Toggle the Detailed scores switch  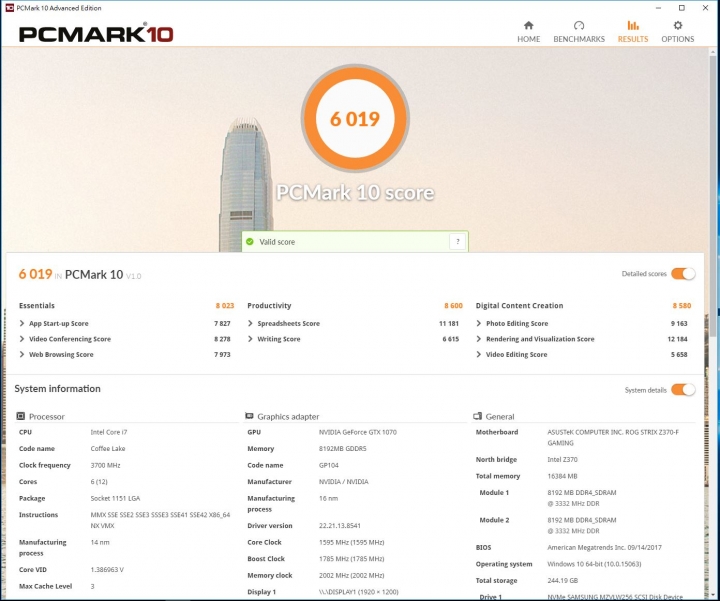tap(683, 274)
